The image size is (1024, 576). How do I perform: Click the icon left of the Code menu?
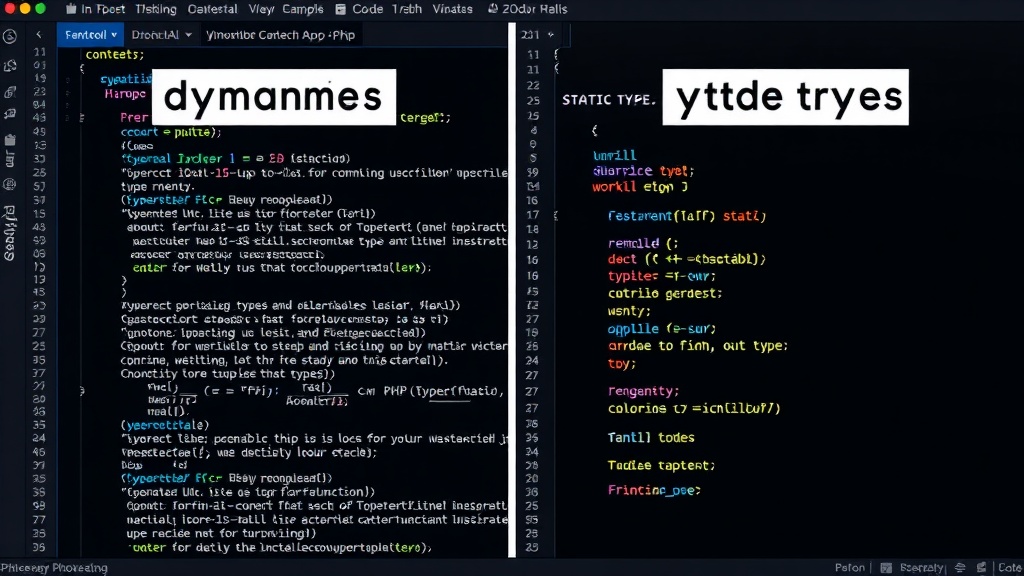click(340, 9)
